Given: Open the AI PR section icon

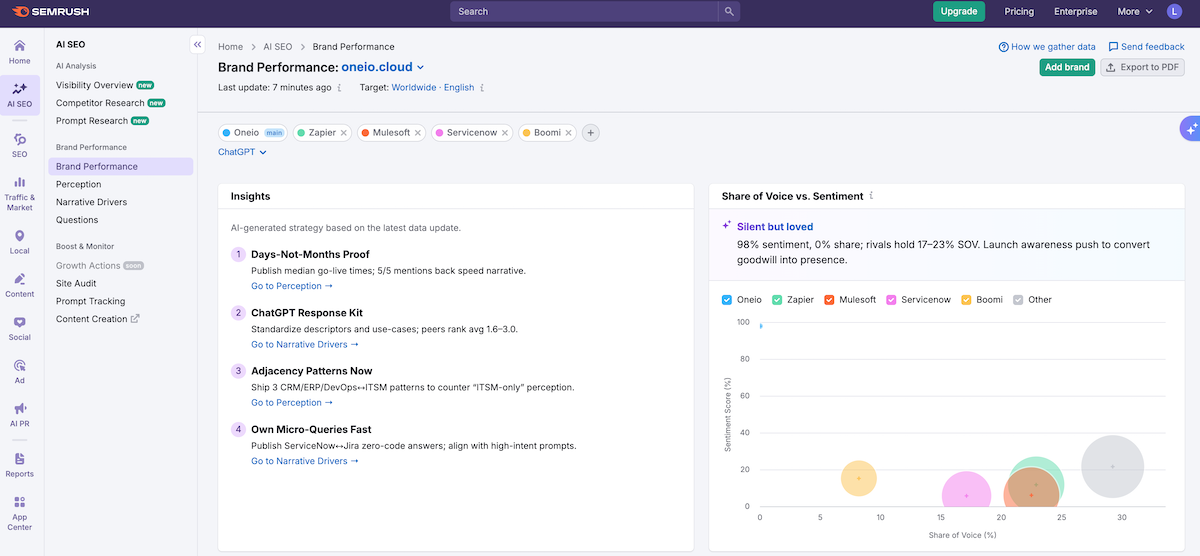Looking at the screenshot, I should pos(20,415).
